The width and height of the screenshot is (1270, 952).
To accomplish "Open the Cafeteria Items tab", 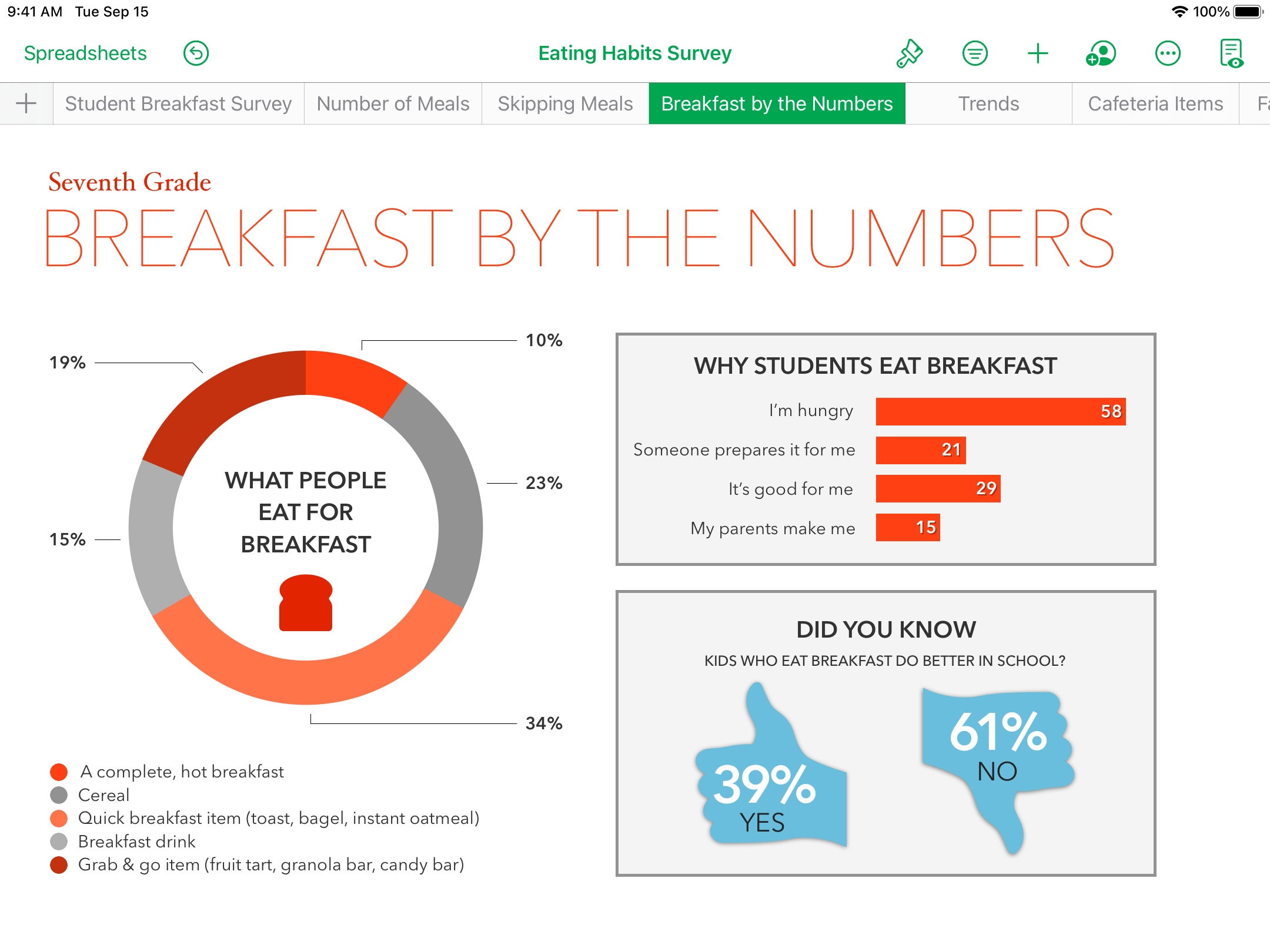I will [x=1155, y=103].
